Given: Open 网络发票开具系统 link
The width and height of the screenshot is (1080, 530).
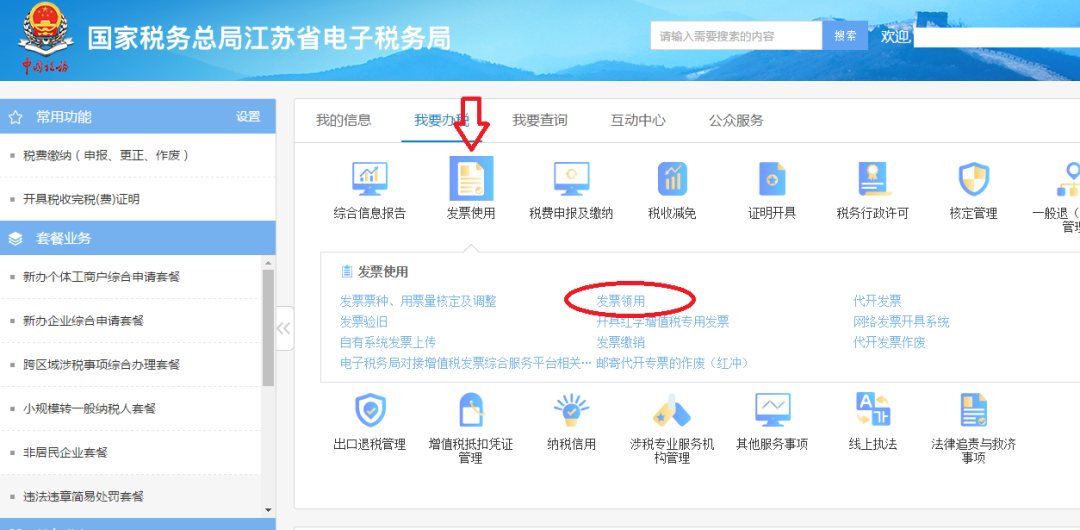Looking at the screenshot, I should pos(901,322).
